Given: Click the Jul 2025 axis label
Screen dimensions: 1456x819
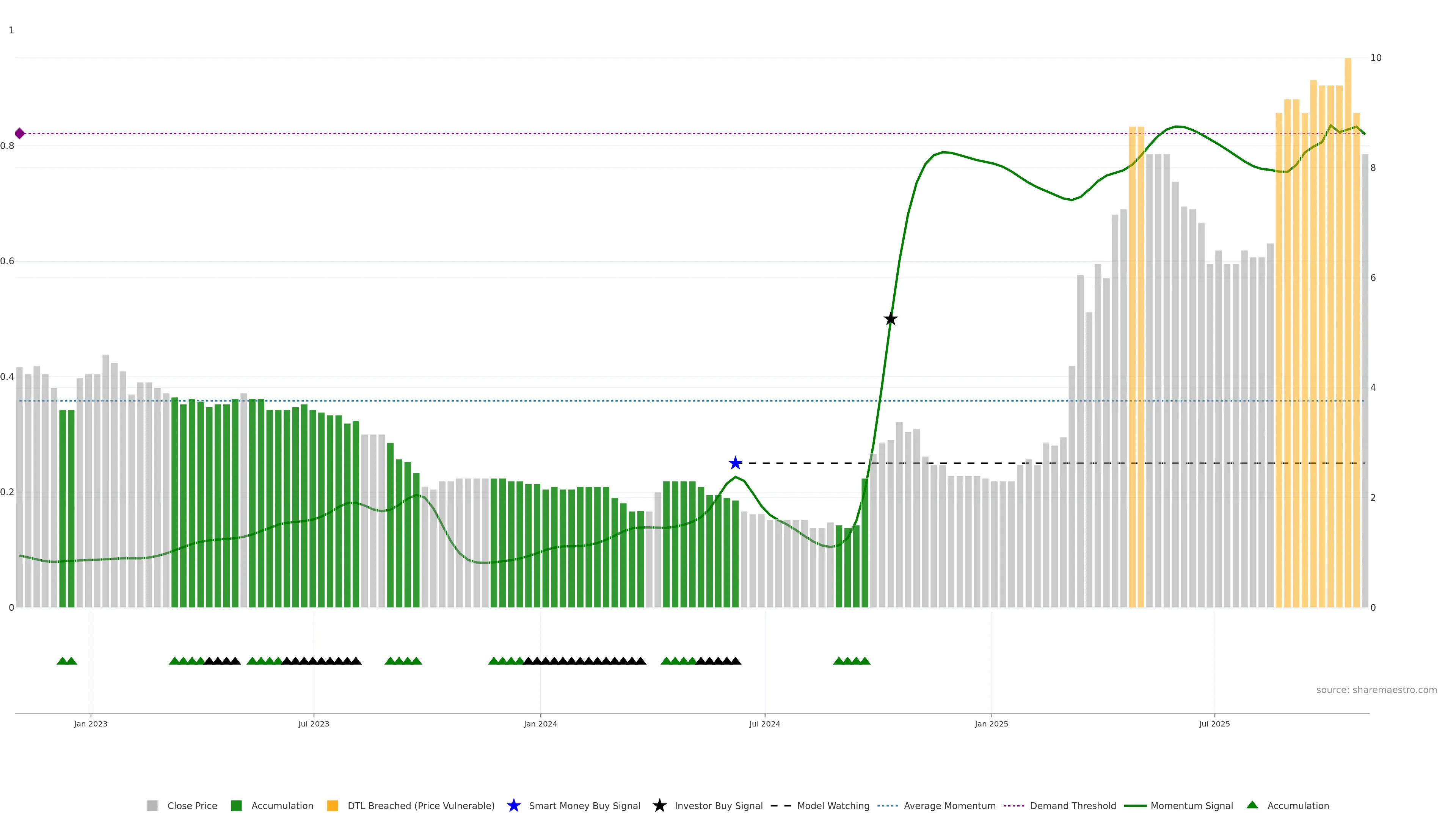Looking at the screenshot, I should (x=1214, y=723).
